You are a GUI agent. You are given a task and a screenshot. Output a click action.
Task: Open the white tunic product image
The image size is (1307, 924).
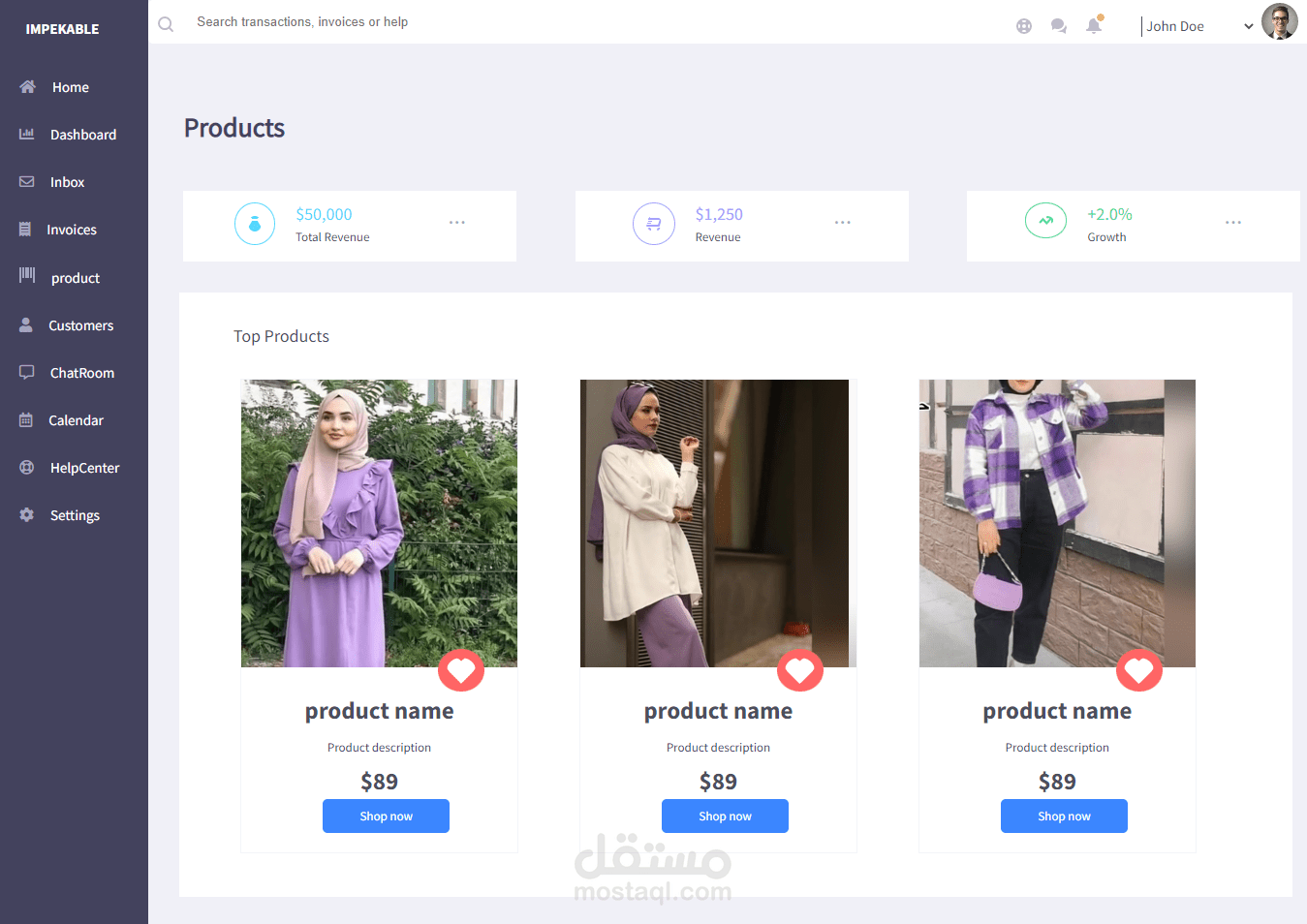point(717,523)
